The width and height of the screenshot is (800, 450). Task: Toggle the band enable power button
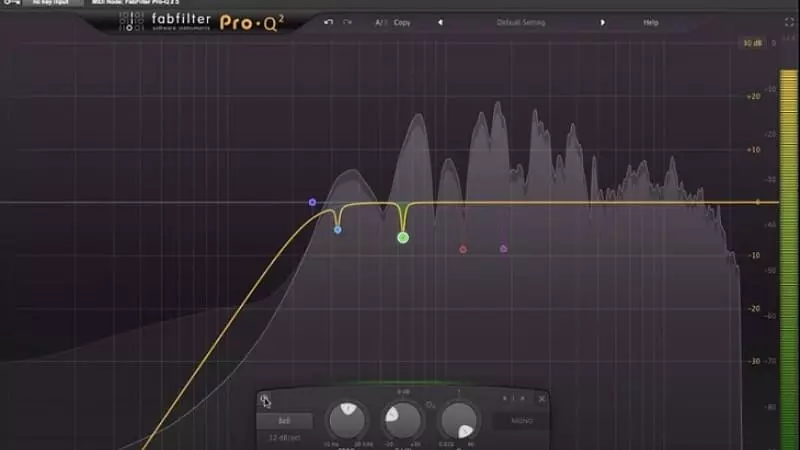264,399
